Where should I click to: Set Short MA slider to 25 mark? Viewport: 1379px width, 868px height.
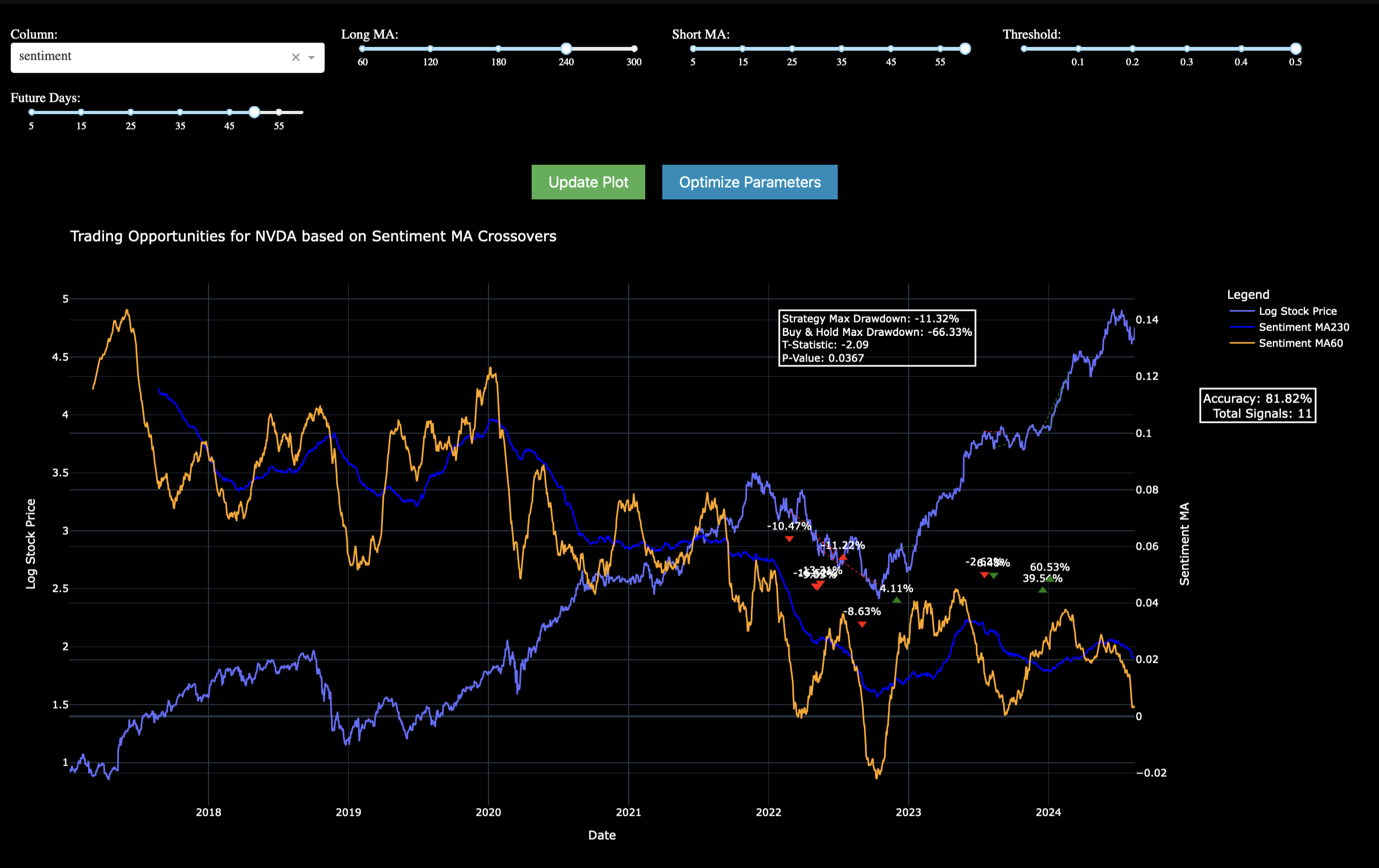point(791,49)
